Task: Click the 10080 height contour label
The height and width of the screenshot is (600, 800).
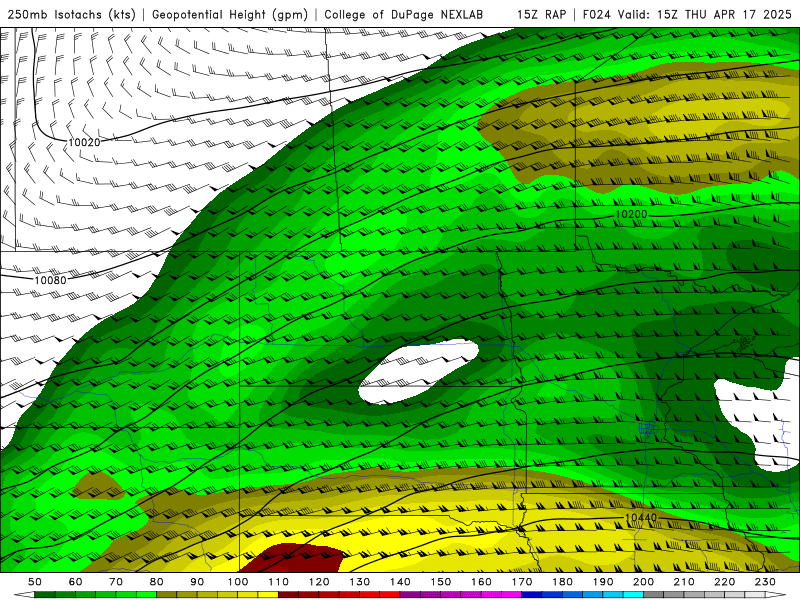Action: (x=51, y=280)
